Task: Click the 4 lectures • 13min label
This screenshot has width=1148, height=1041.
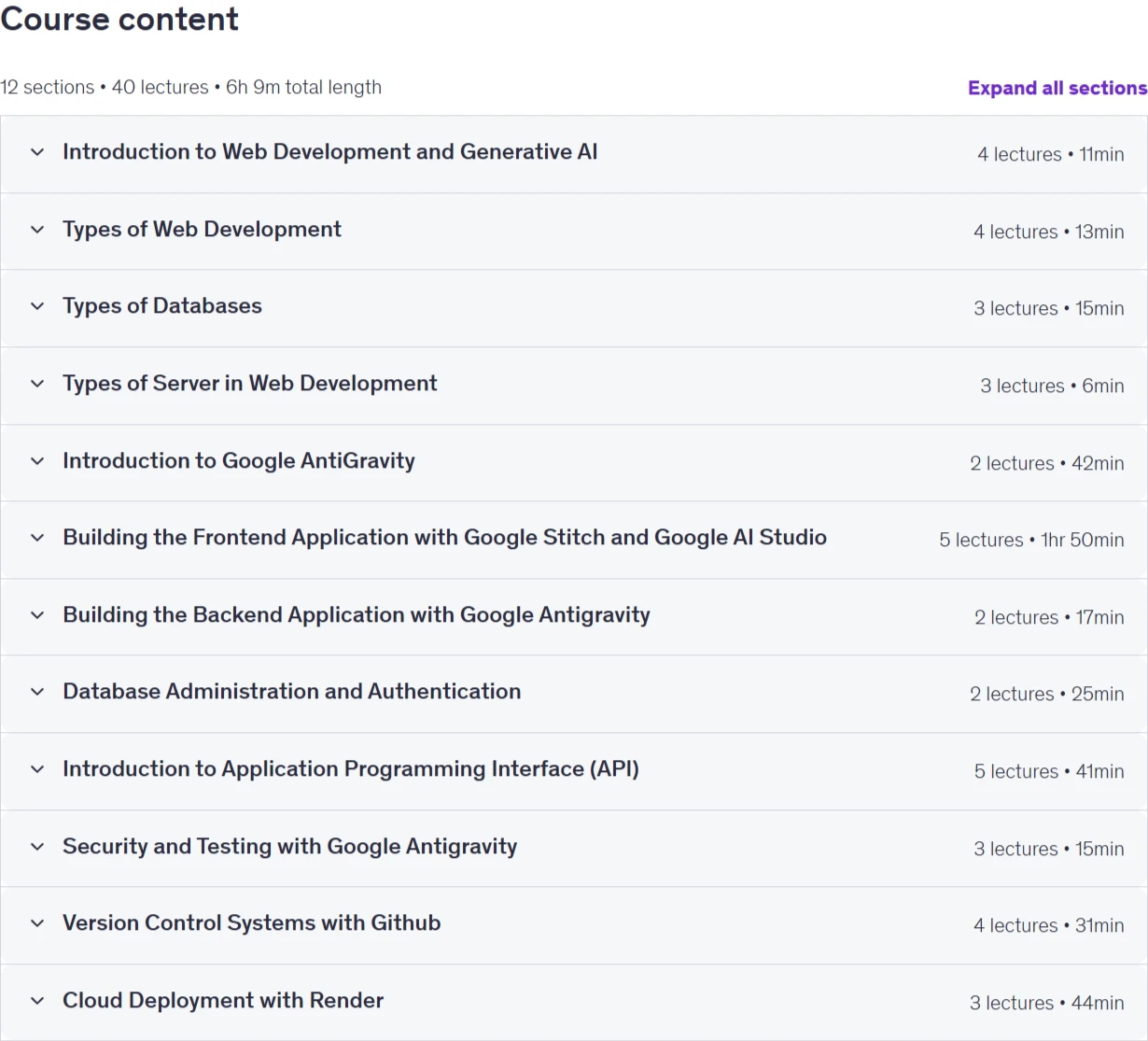Action: coord(1049,232)
